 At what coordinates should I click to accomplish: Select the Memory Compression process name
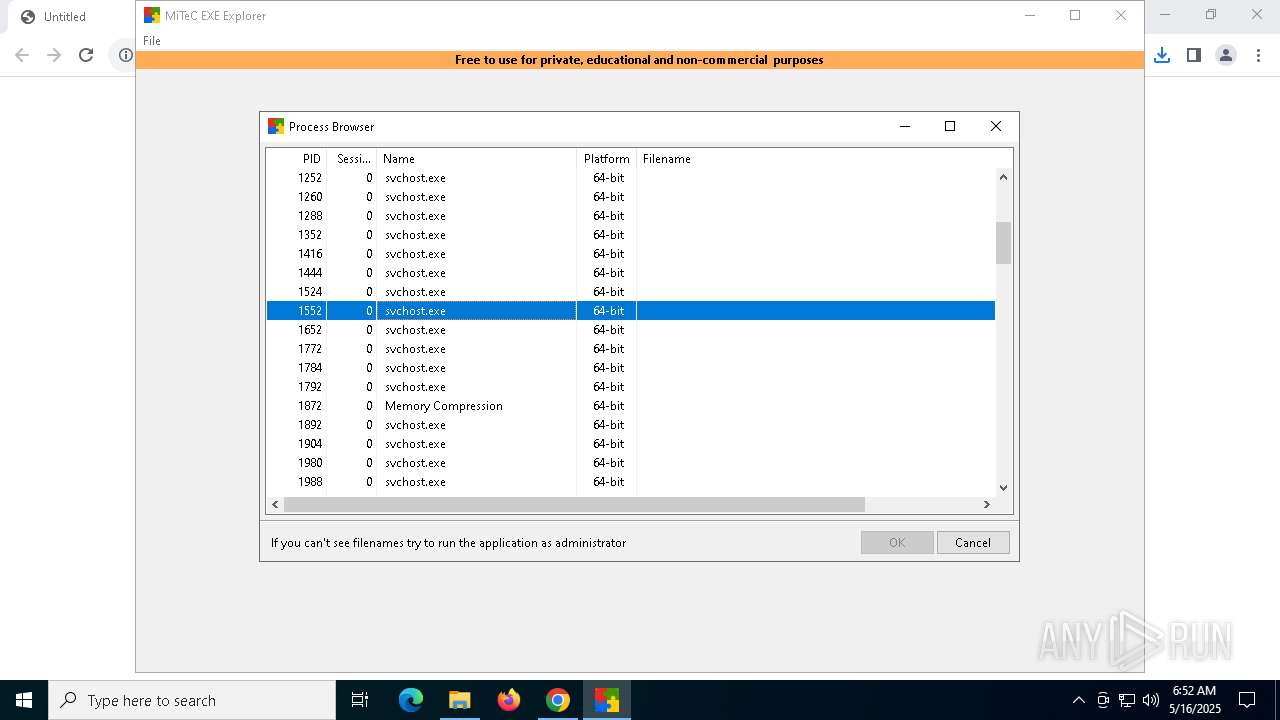pos(444,406)
